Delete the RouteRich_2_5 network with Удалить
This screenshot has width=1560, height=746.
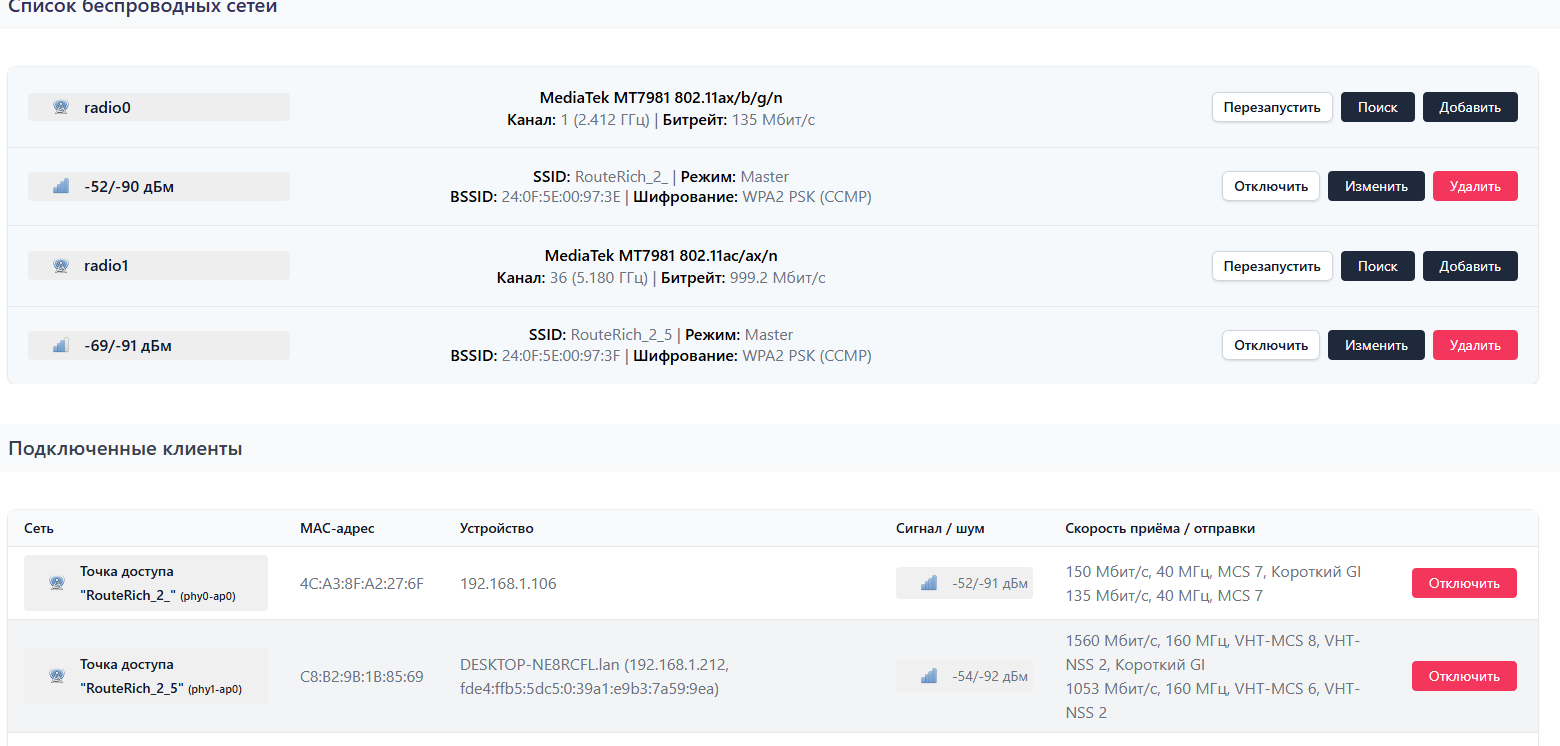click(x=1475, y=345)
